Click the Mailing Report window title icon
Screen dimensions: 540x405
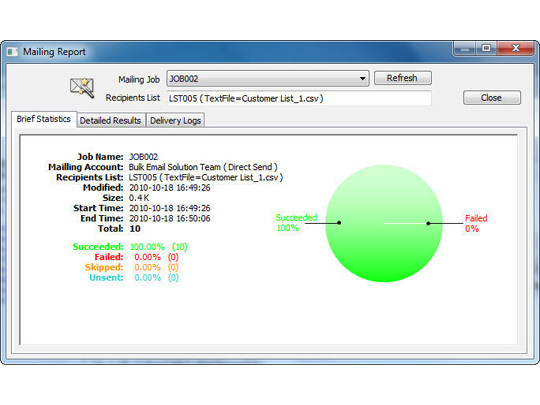[12, 52]
